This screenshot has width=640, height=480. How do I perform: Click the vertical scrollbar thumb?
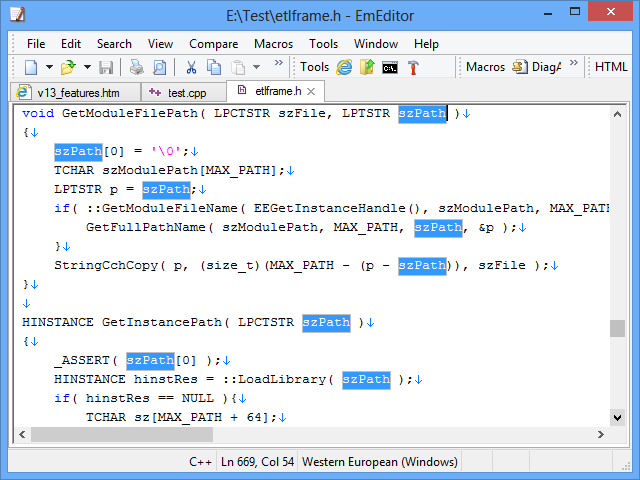(x=617, y=328)
